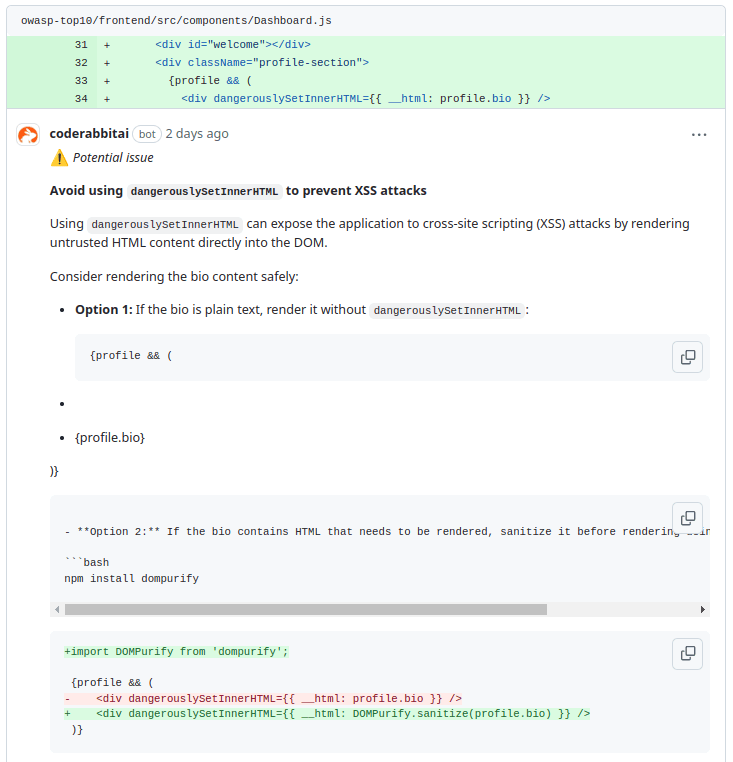Copy the DOMPurify diff code block

click(x=687, y=653)
